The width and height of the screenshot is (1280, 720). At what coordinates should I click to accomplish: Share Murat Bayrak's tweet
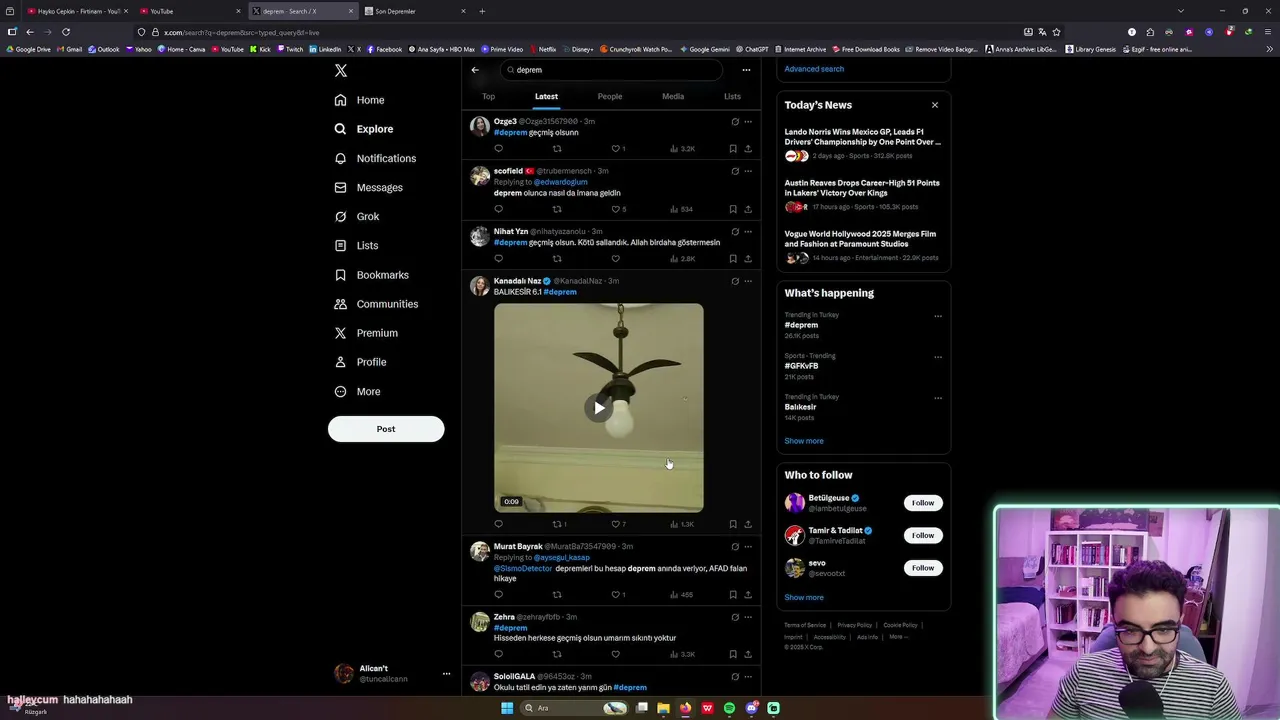748,595
